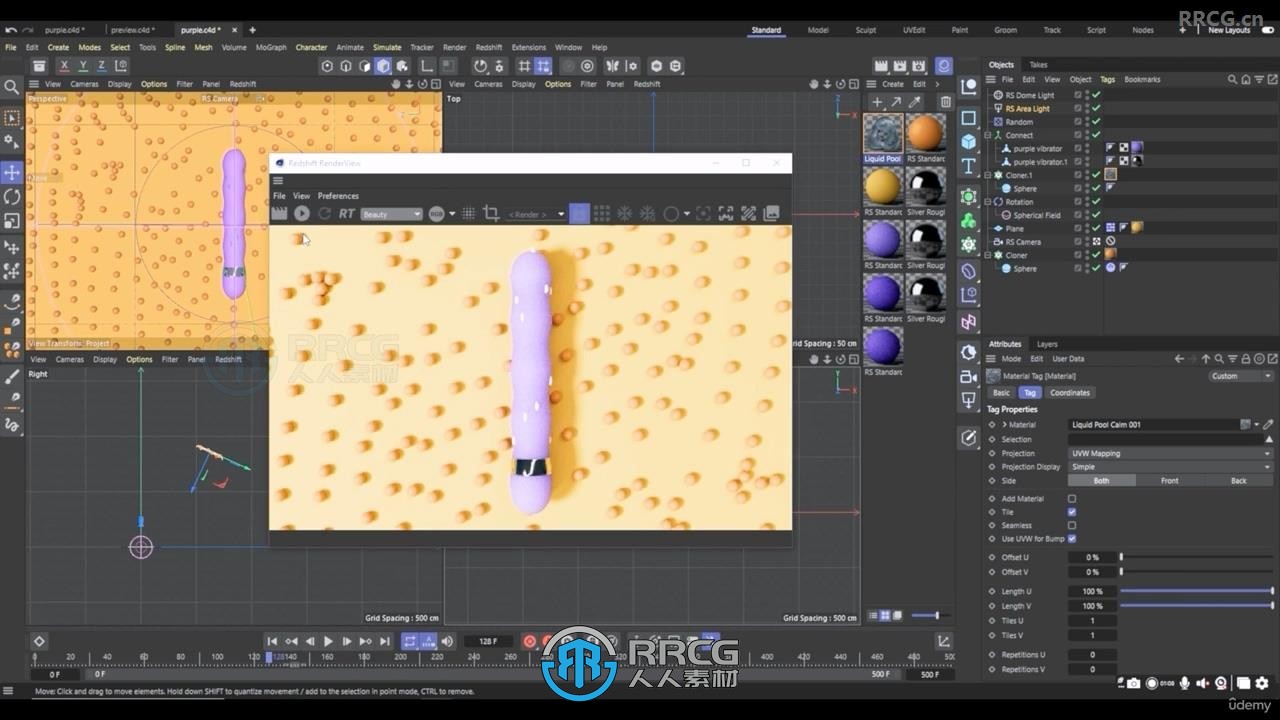Toggle Plane object enabled checkmark
This screenshot has height=720, width=1280.
pyautogui.click(x=1096, y=228)
